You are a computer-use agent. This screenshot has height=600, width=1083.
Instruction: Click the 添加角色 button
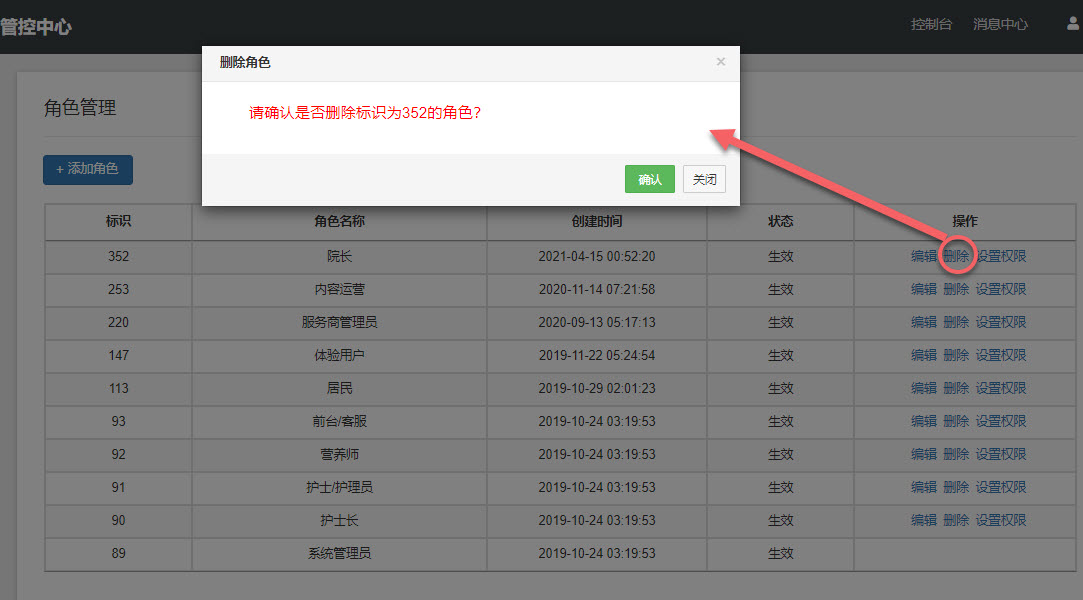point(88,169)
